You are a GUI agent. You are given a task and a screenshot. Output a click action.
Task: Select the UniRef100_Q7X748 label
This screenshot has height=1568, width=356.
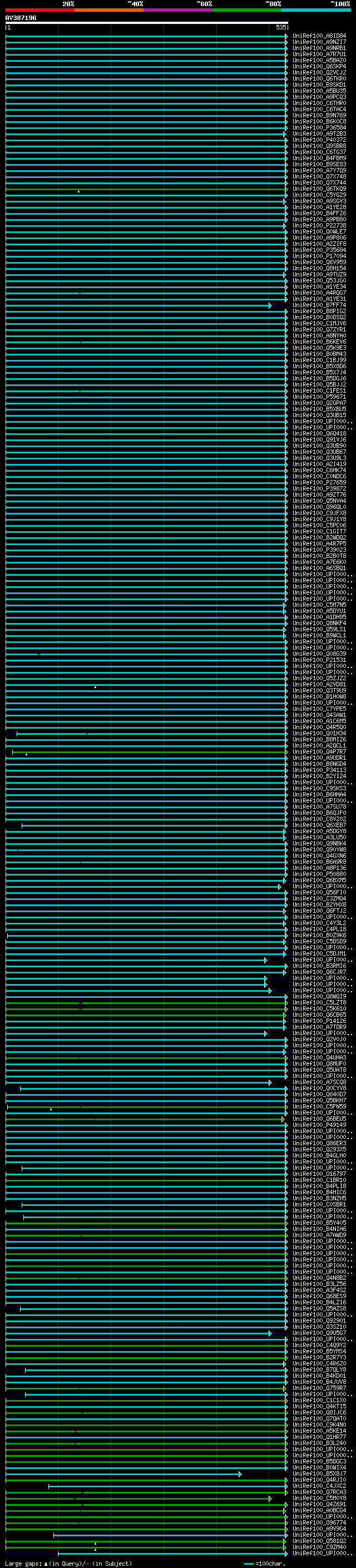point(319,176)
